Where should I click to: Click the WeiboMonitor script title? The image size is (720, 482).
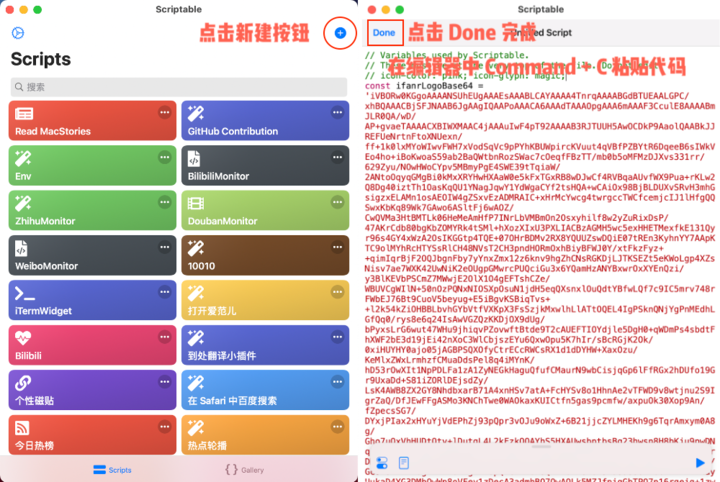click(46, 266)
